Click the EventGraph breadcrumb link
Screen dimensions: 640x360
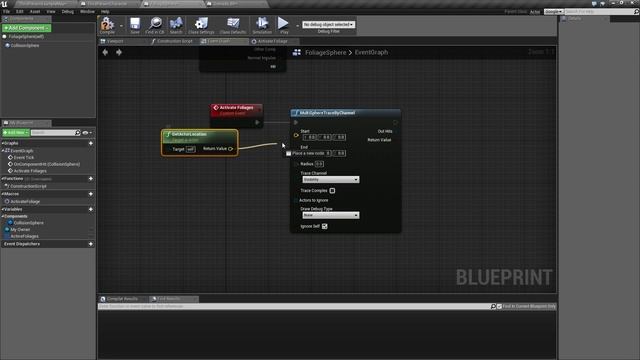click(371, 52)
